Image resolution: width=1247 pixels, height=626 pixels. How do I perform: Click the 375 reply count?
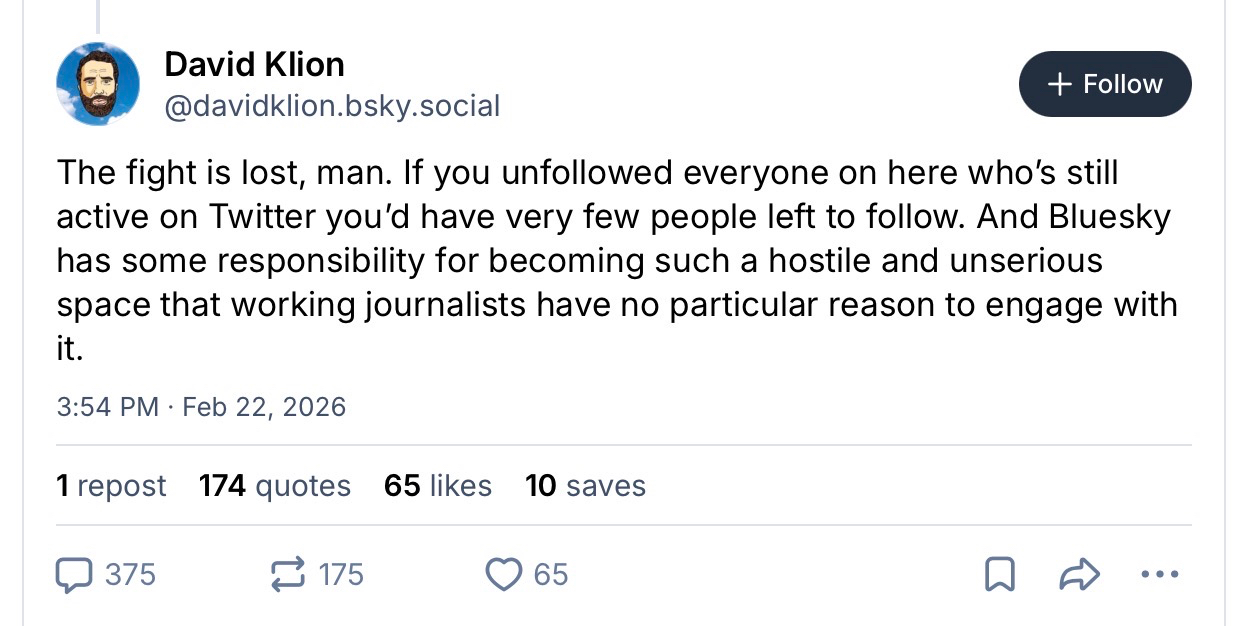[130, 574]
